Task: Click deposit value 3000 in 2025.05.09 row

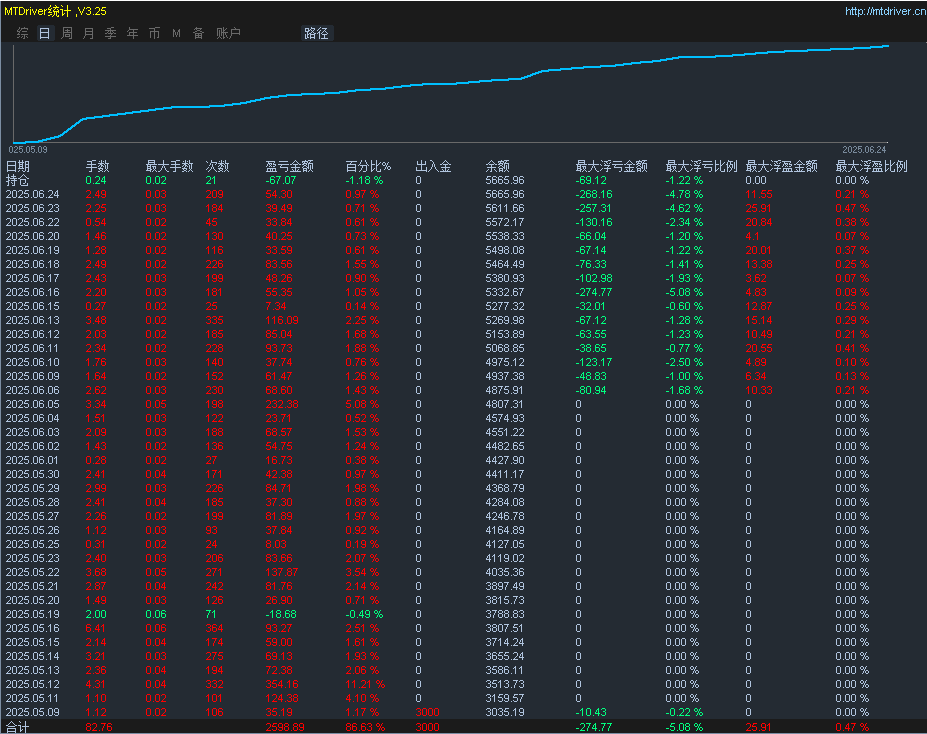Action: [427, 713]
